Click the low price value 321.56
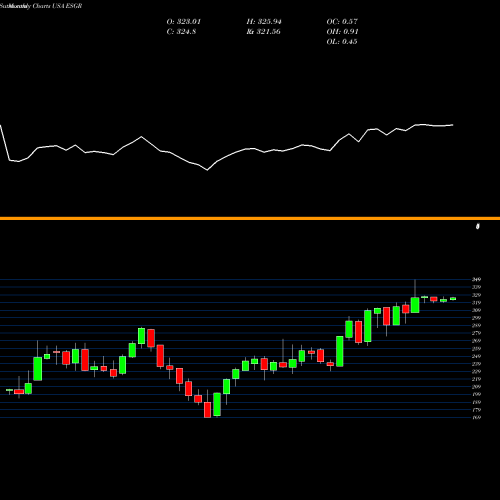Viewport: 500px width, 500px height. 268,32
